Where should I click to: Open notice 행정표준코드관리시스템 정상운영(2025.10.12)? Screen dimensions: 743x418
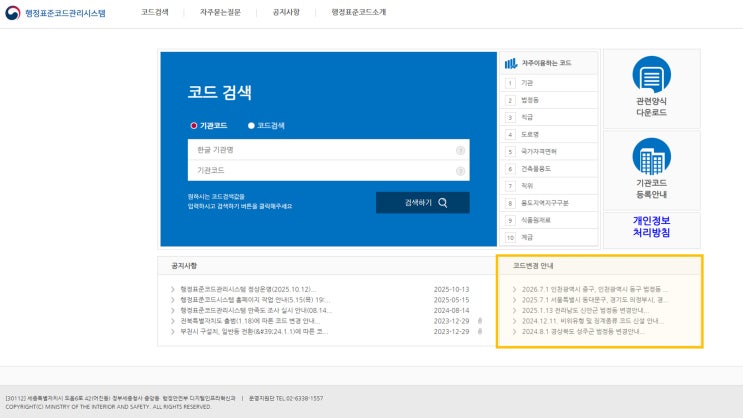coord(248,289)
